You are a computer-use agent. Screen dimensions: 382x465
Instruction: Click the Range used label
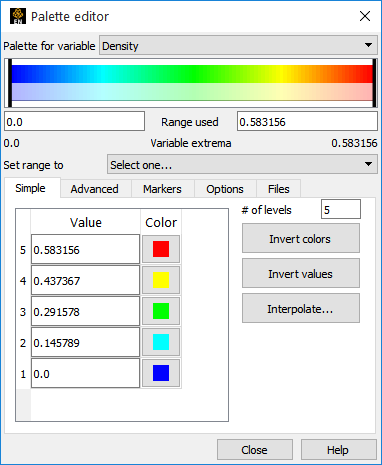(190, 122)
